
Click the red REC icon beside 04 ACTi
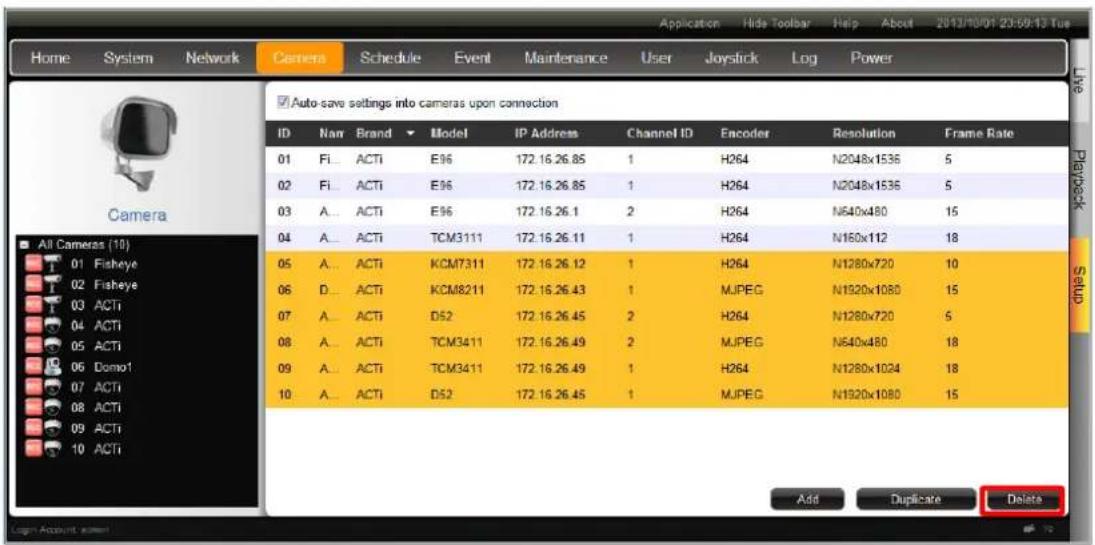pyautogui.click(x=33, y=326)
